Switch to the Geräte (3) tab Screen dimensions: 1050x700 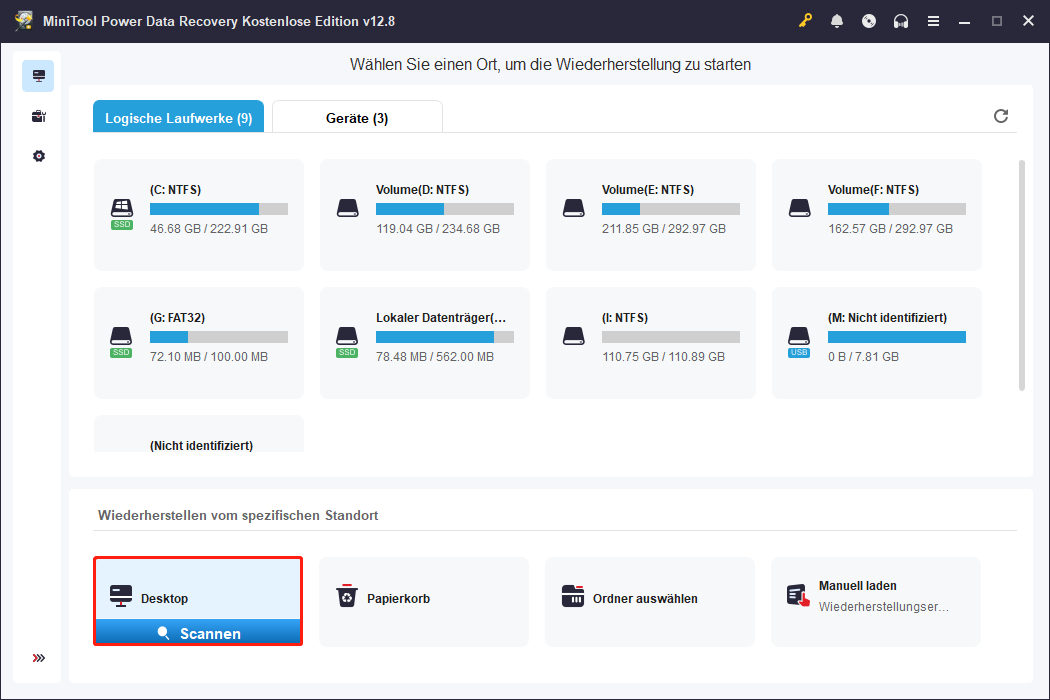[x=356, y=116]
